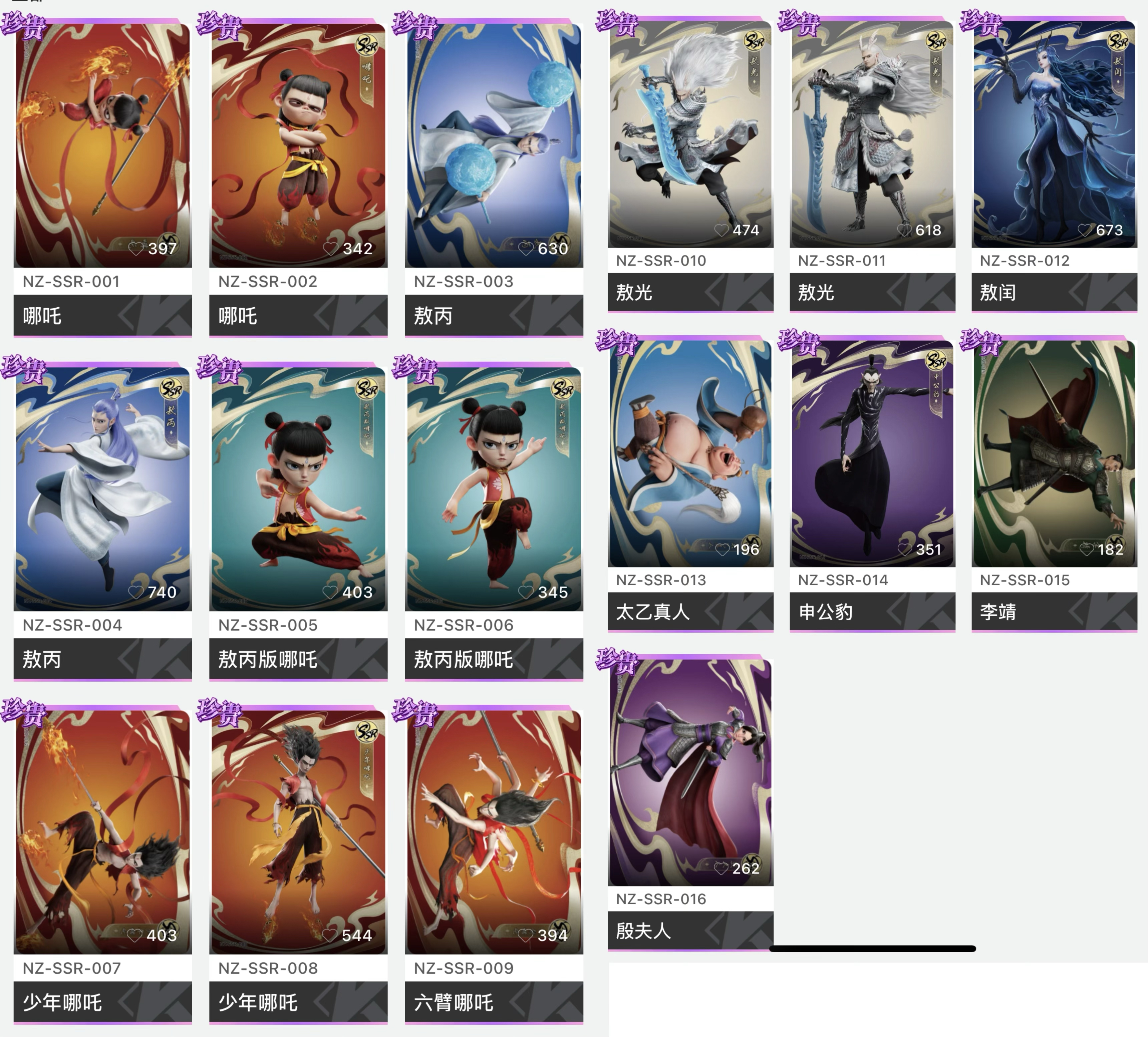Viewport: 1148px width, 1037px height.
Task: Open the NZ-SSR-010 敖光 card image
Action: pyautogui.click(x=690, y=134)
